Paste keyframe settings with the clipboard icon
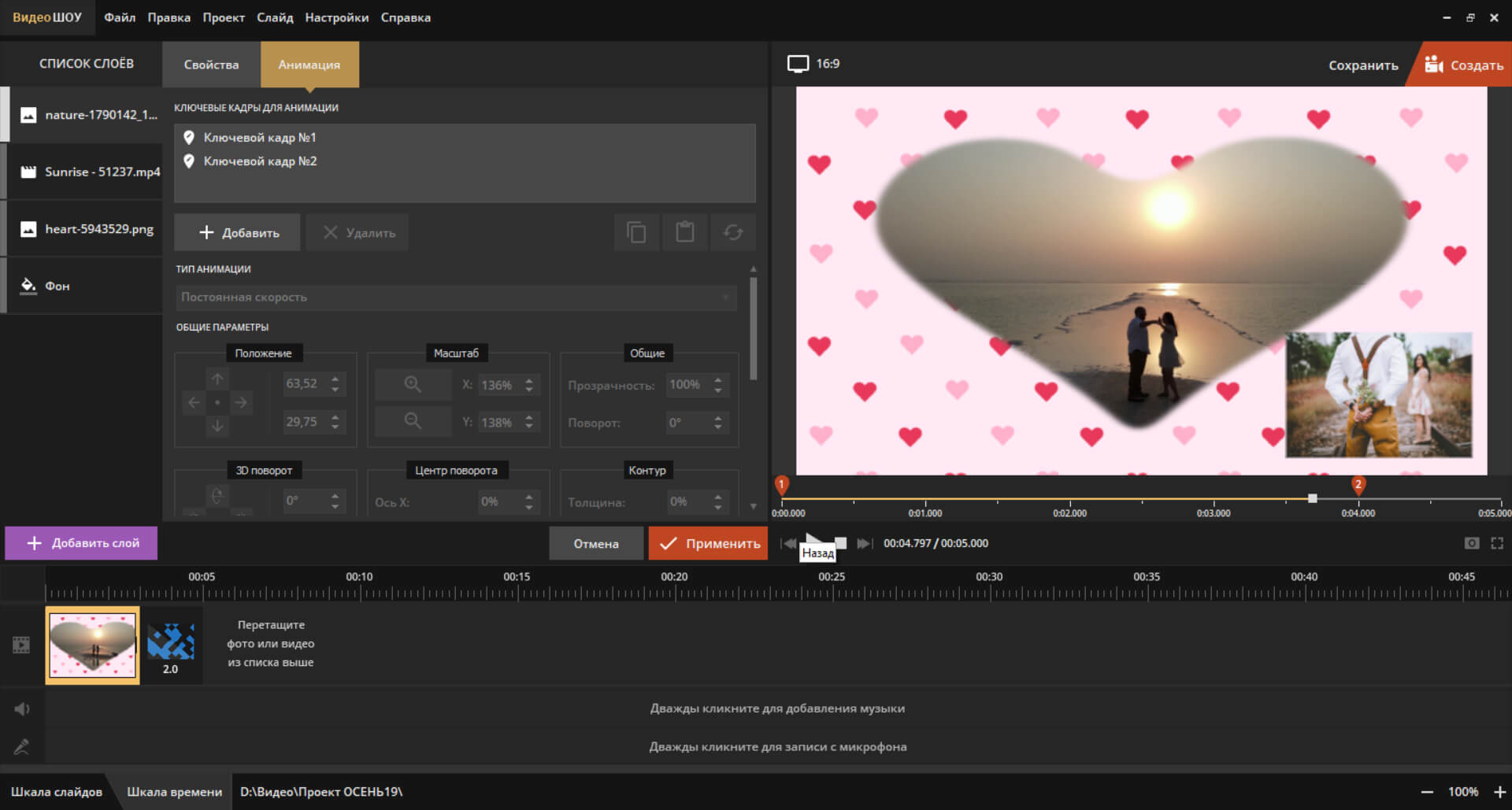 tap(685, 232)
